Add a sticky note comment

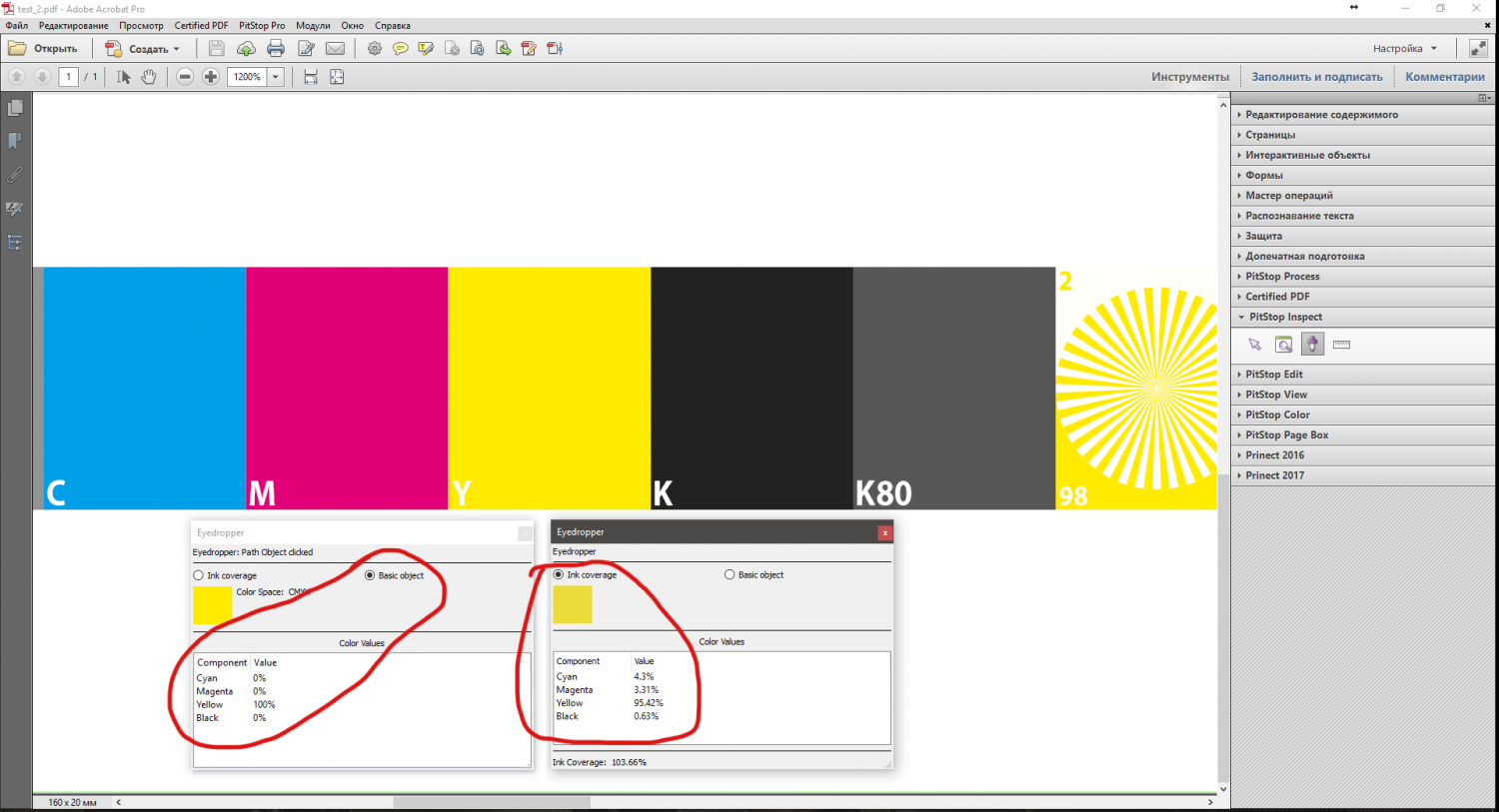point(400,48)
